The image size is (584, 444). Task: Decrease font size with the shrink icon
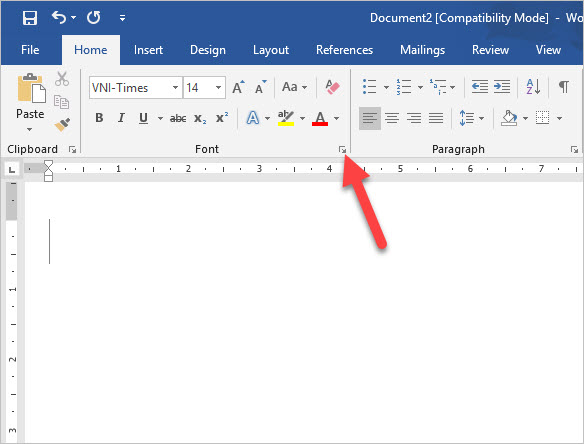tap(260, 88)
